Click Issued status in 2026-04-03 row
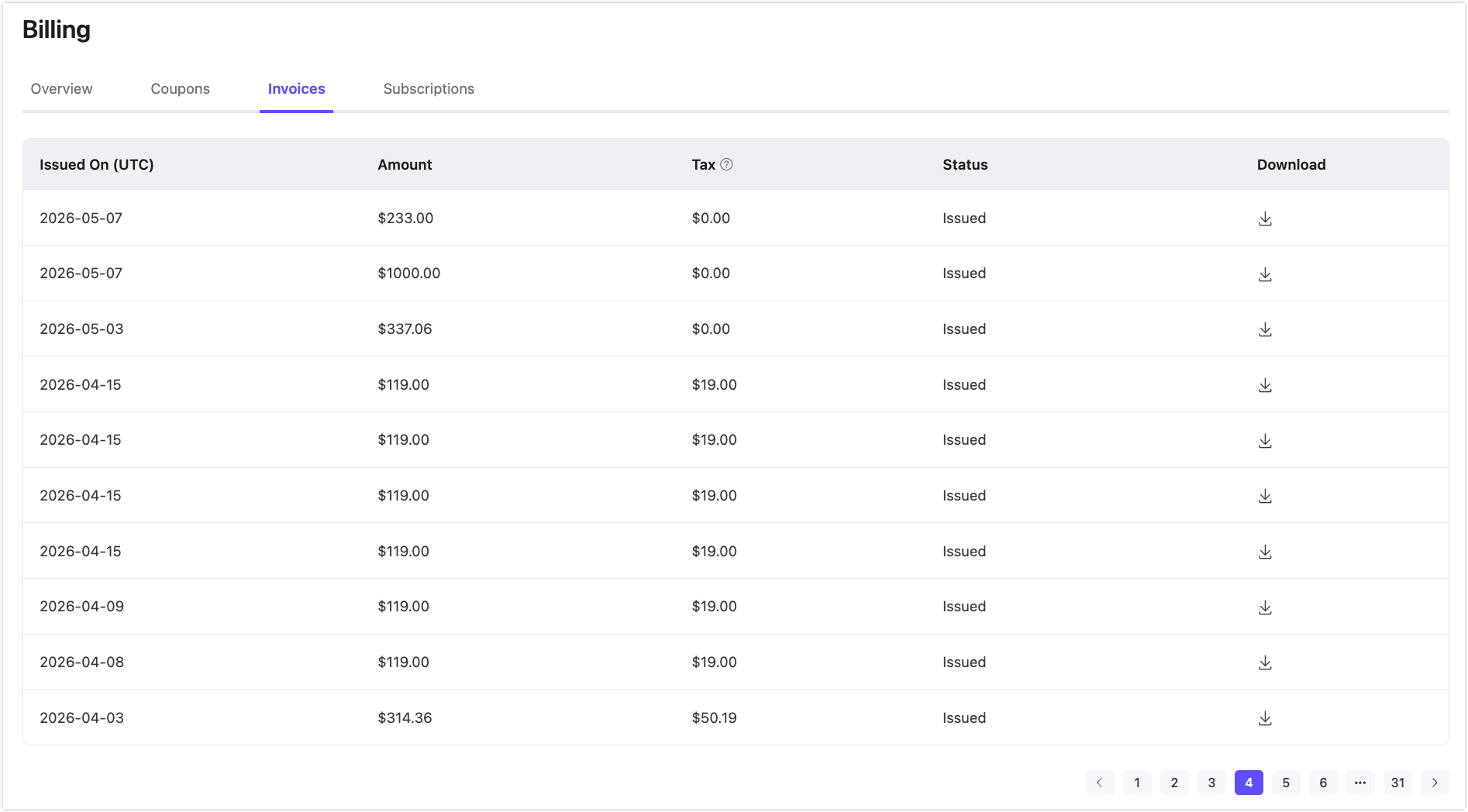Image resolution: width=1468 pixels, height=812 pixels. pyautogui.click(x=964, y=718)
